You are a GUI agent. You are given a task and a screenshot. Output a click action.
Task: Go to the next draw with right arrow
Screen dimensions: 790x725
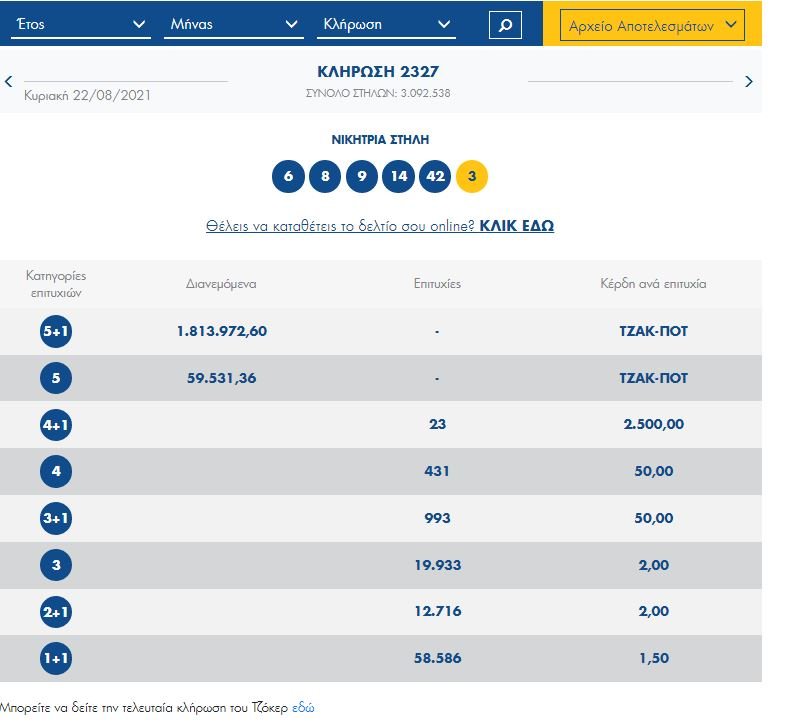pos(749,82)
